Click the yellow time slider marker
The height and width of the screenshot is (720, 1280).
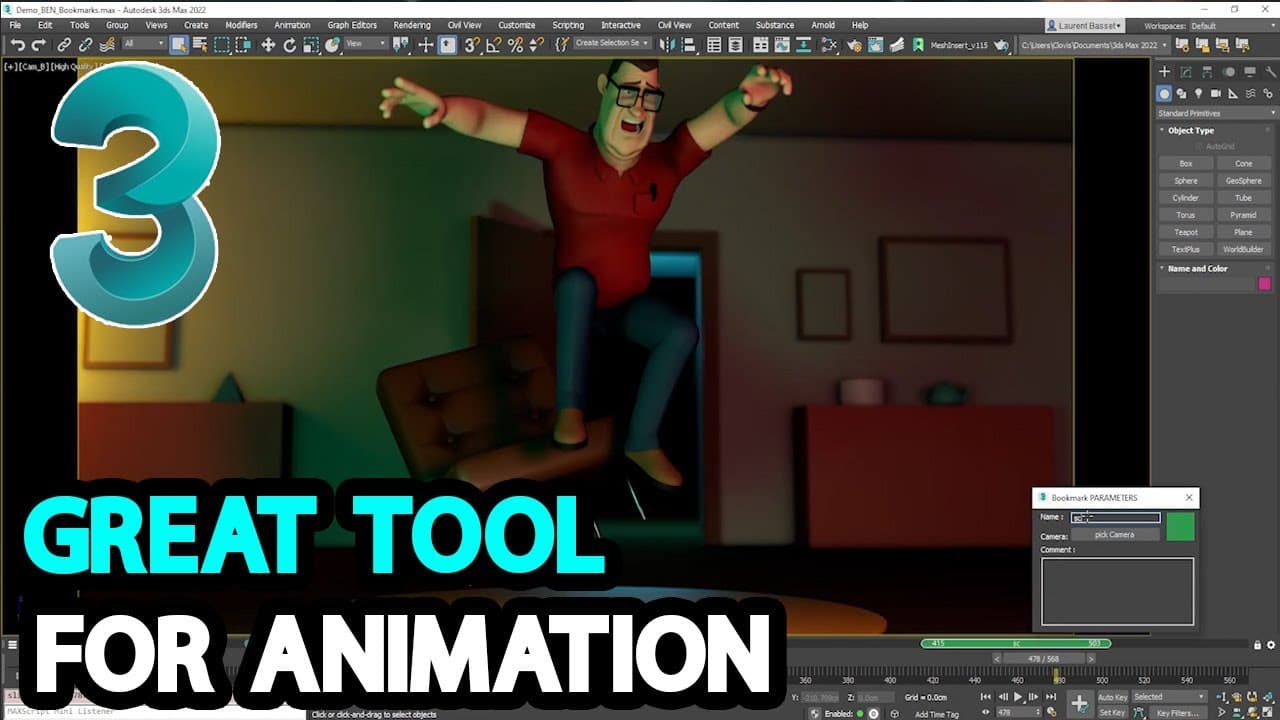click(x=1056, y=677)
